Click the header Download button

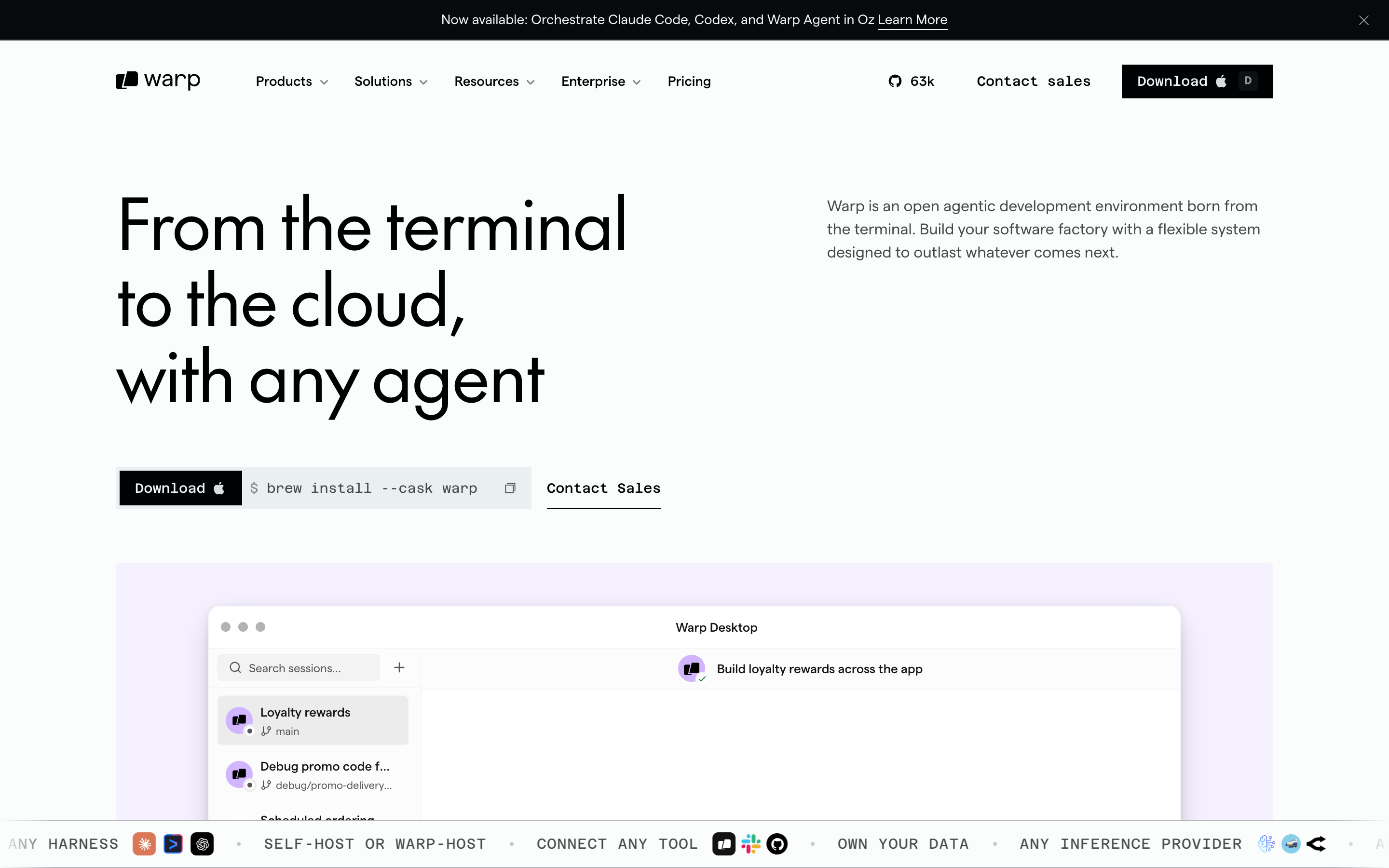click(x=1197, y=81)
